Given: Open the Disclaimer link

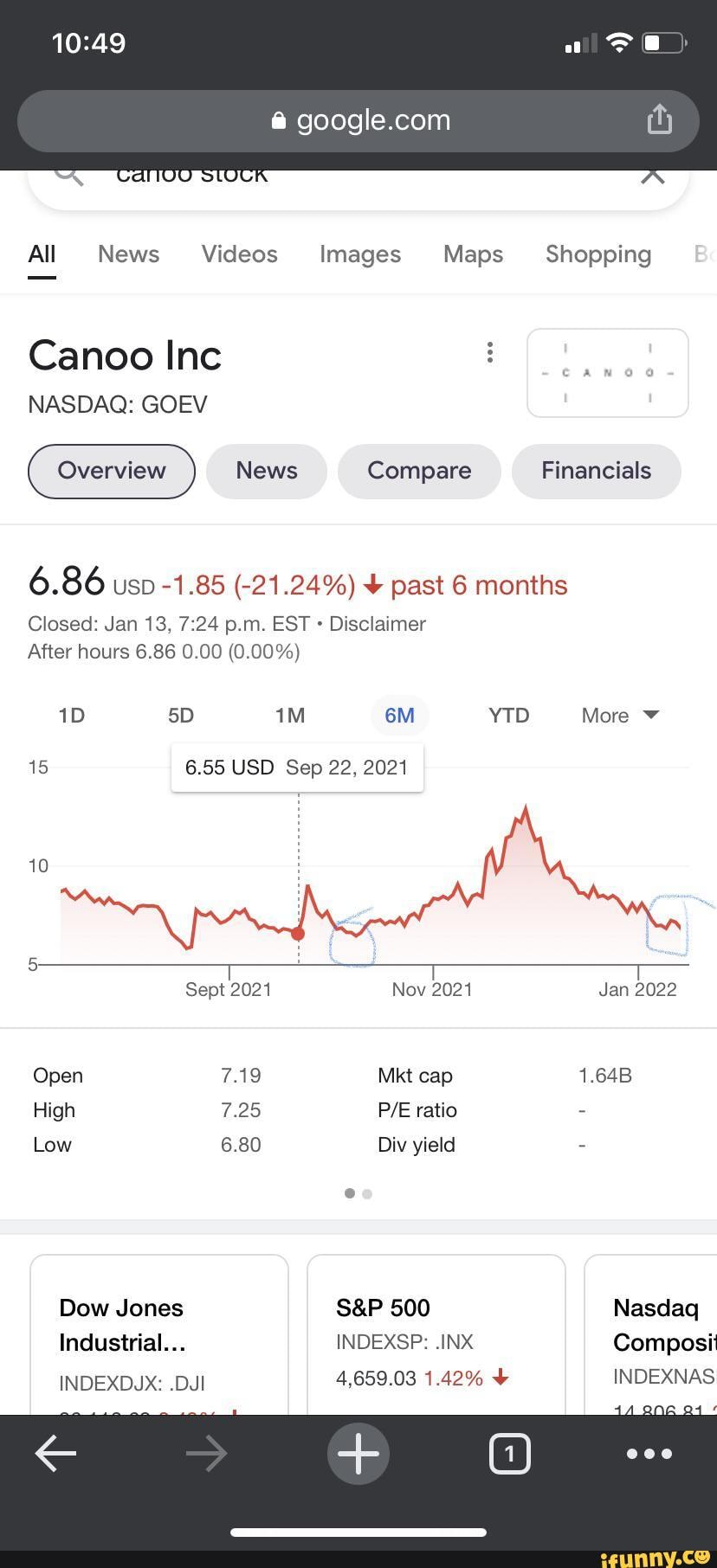Looking at the screenshot, I should (x=378, y=624).
